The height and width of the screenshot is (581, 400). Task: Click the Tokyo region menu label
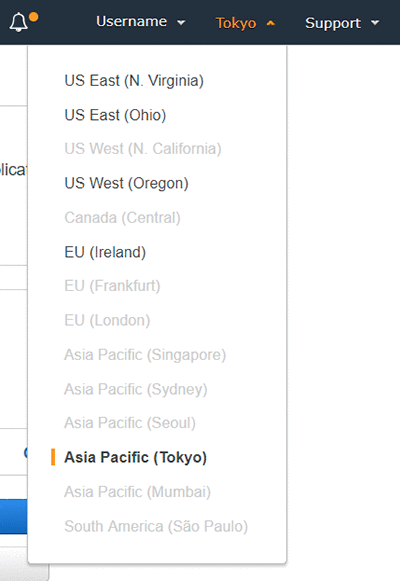click(236, 23)
